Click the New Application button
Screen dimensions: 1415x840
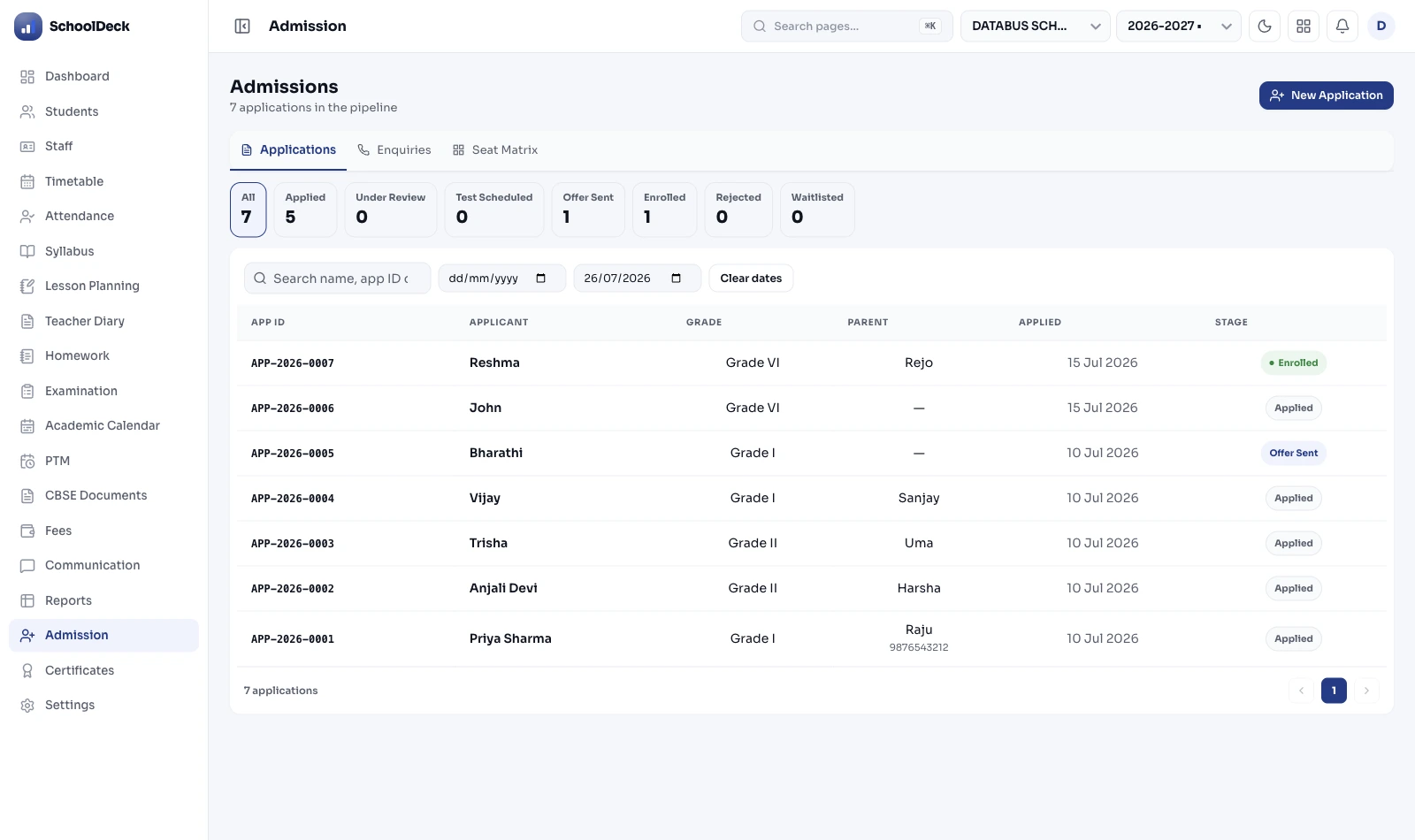1327,95
